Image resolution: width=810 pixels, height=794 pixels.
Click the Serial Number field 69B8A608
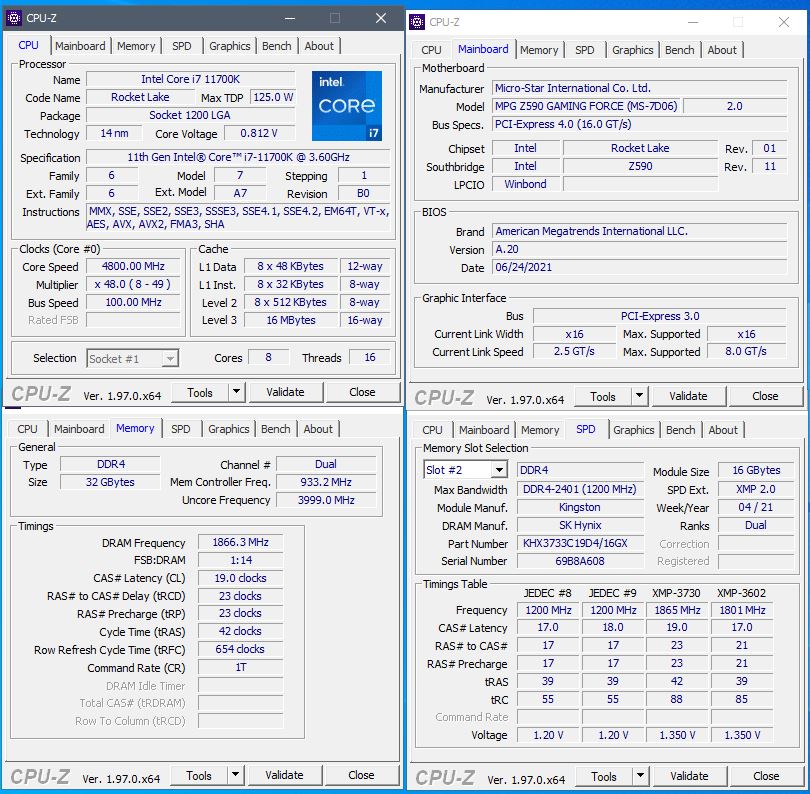[x=580, y=561]
